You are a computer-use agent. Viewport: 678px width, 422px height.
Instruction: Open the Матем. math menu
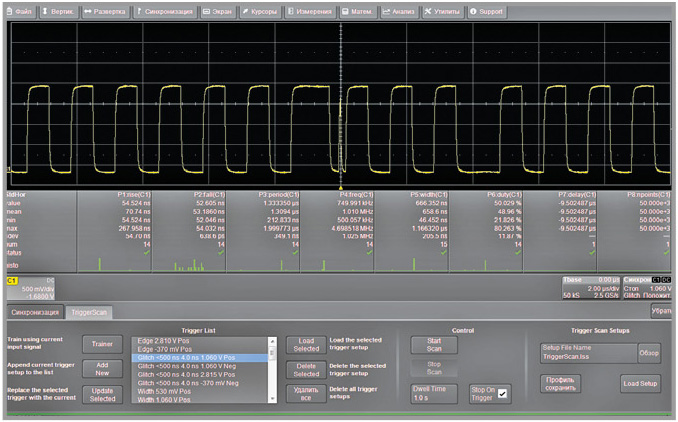(360, 10)
